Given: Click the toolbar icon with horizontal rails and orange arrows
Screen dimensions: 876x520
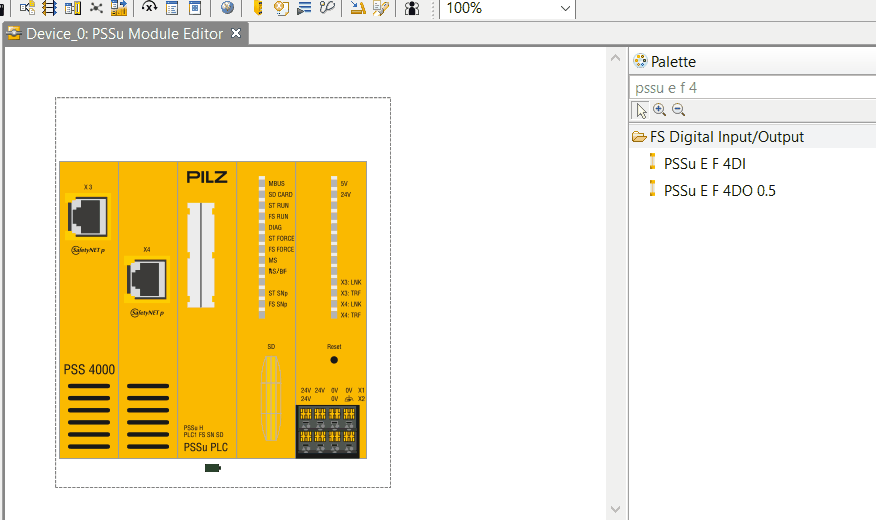Looking at the screenshot, I should pos(50,8).
